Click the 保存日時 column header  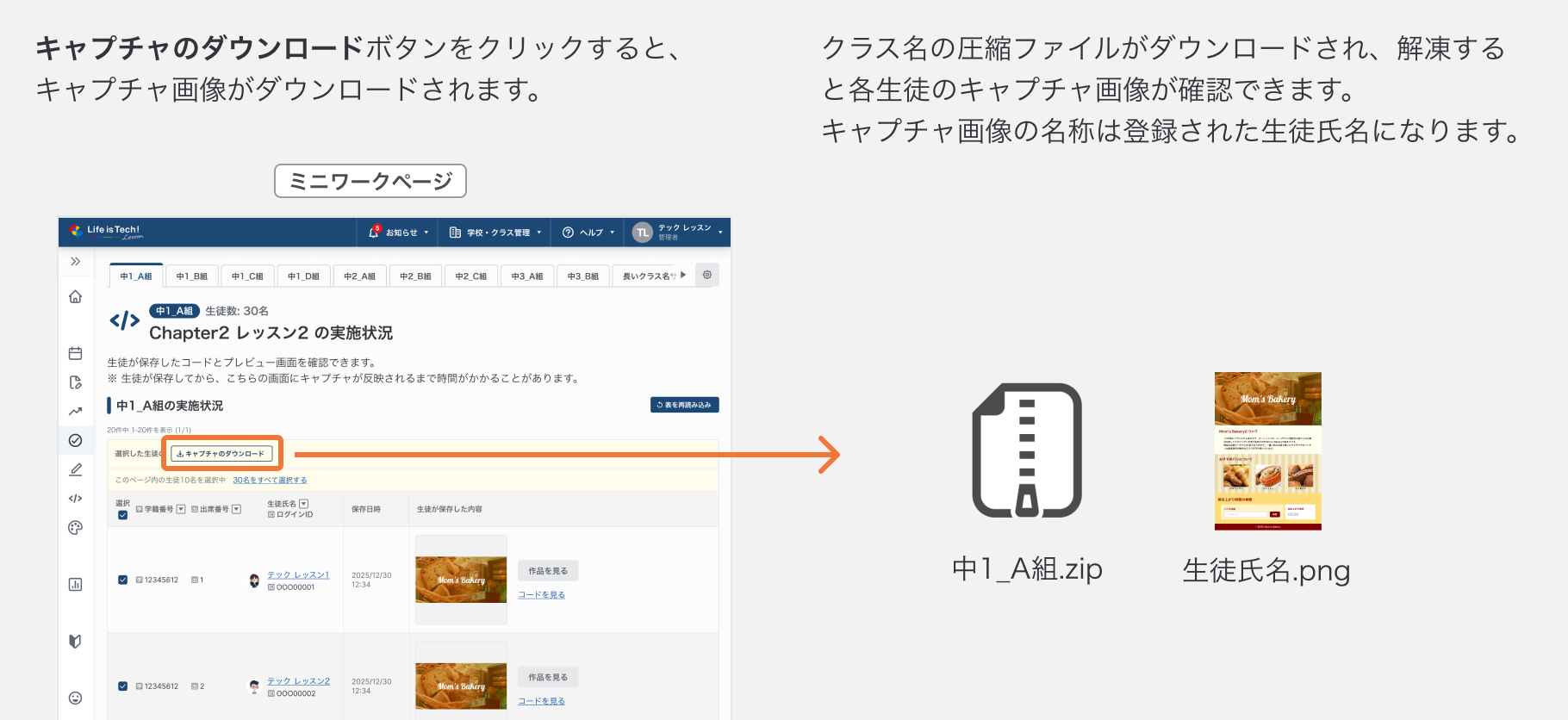tap(366, 509)
